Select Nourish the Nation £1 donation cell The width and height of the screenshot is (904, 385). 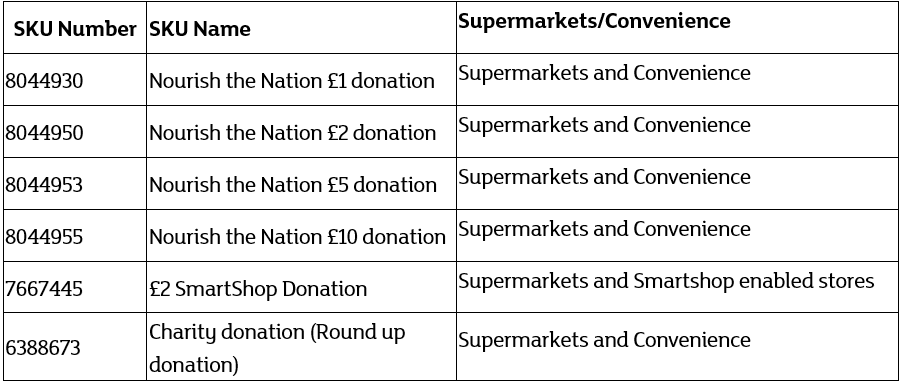pos(302,80)
